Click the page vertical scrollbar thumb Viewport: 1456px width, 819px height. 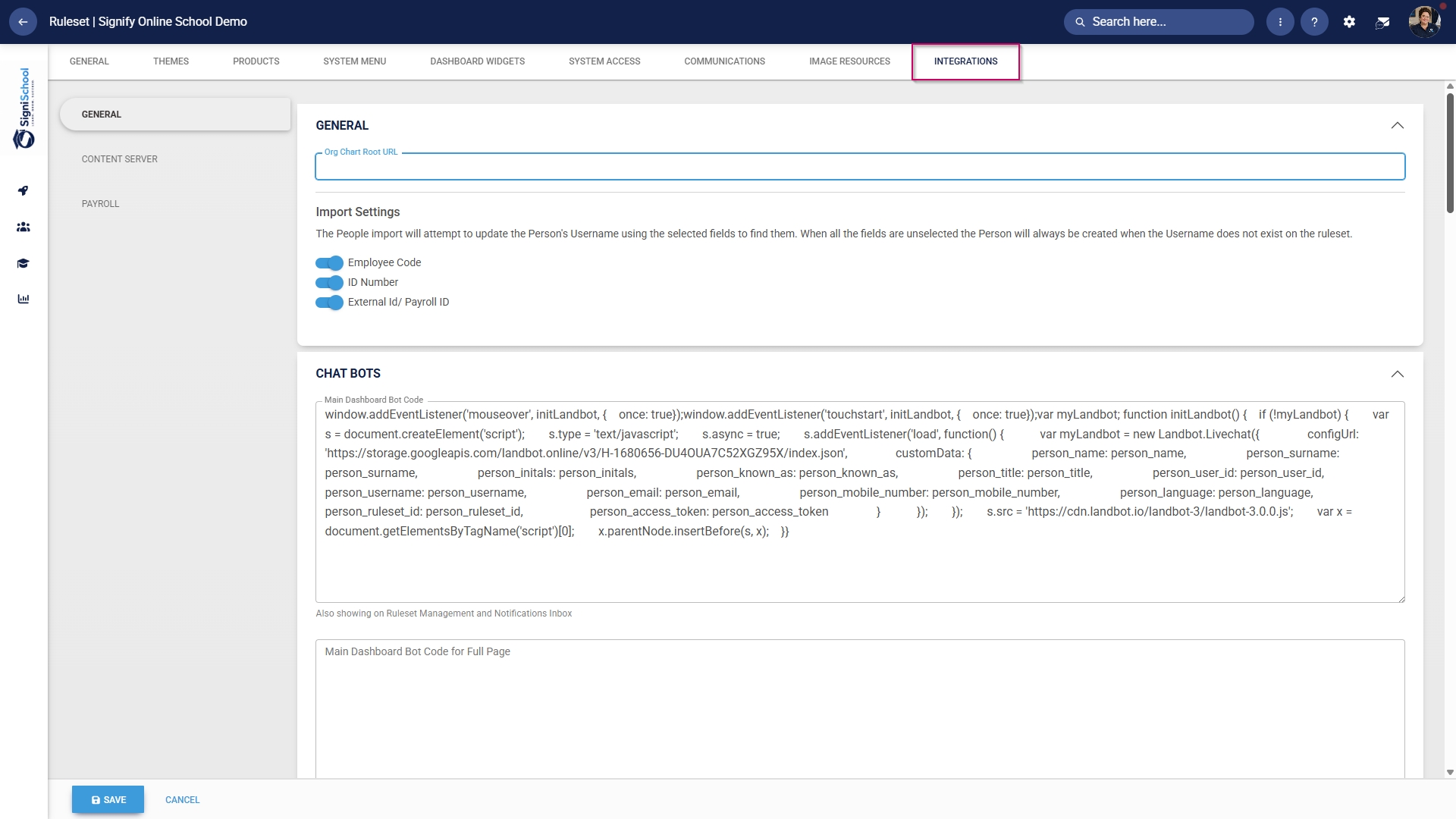[1450, 152]
